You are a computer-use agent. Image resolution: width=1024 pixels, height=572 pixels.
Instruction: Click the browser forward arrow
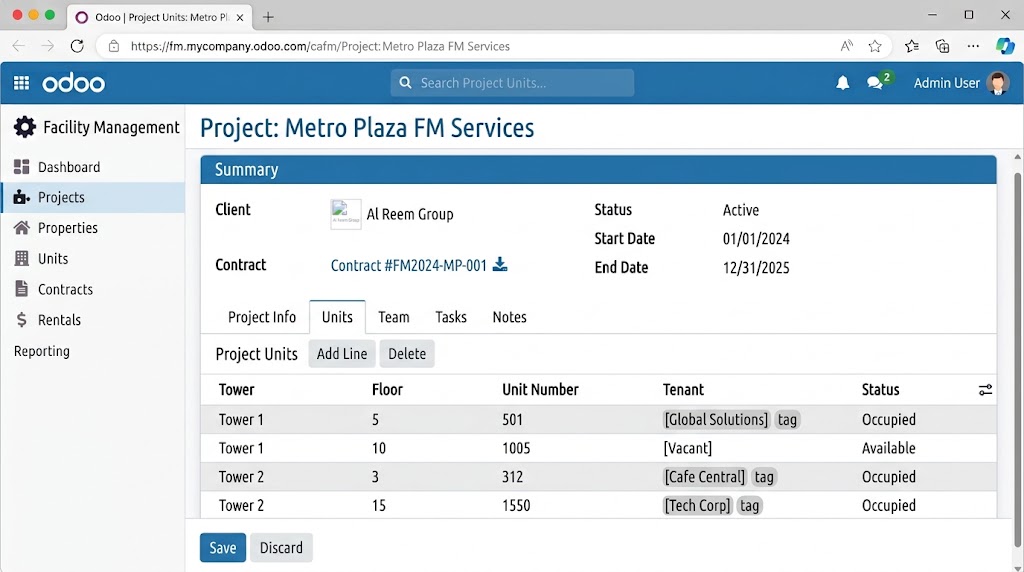[48, 46]
